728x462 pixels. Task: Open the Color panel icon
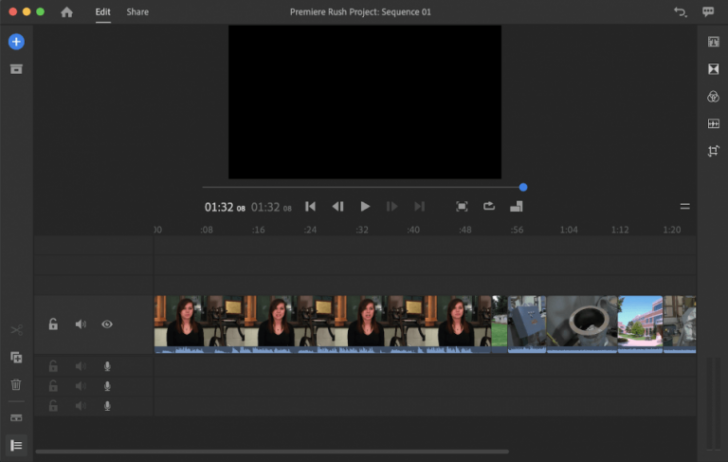714,97
